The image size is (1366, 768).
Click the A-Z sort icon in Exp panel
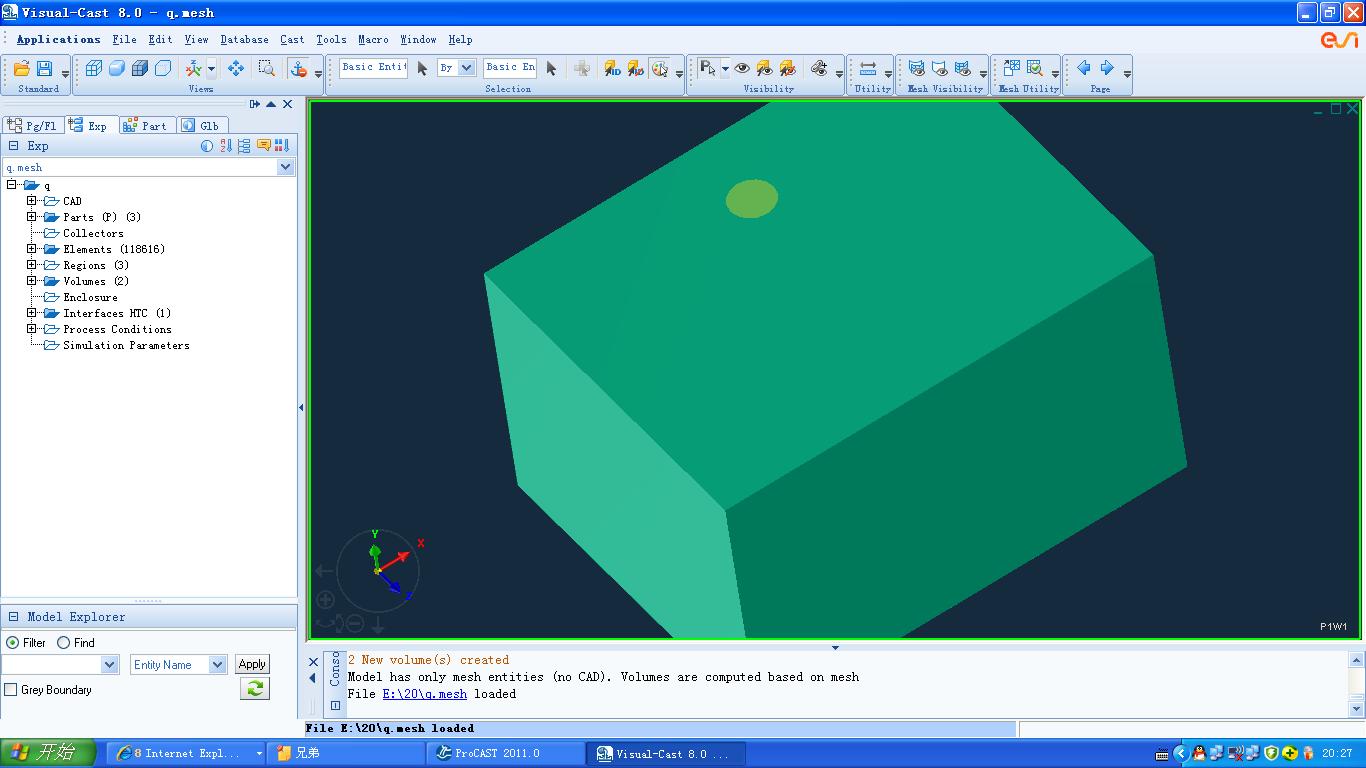pos(226,146)
